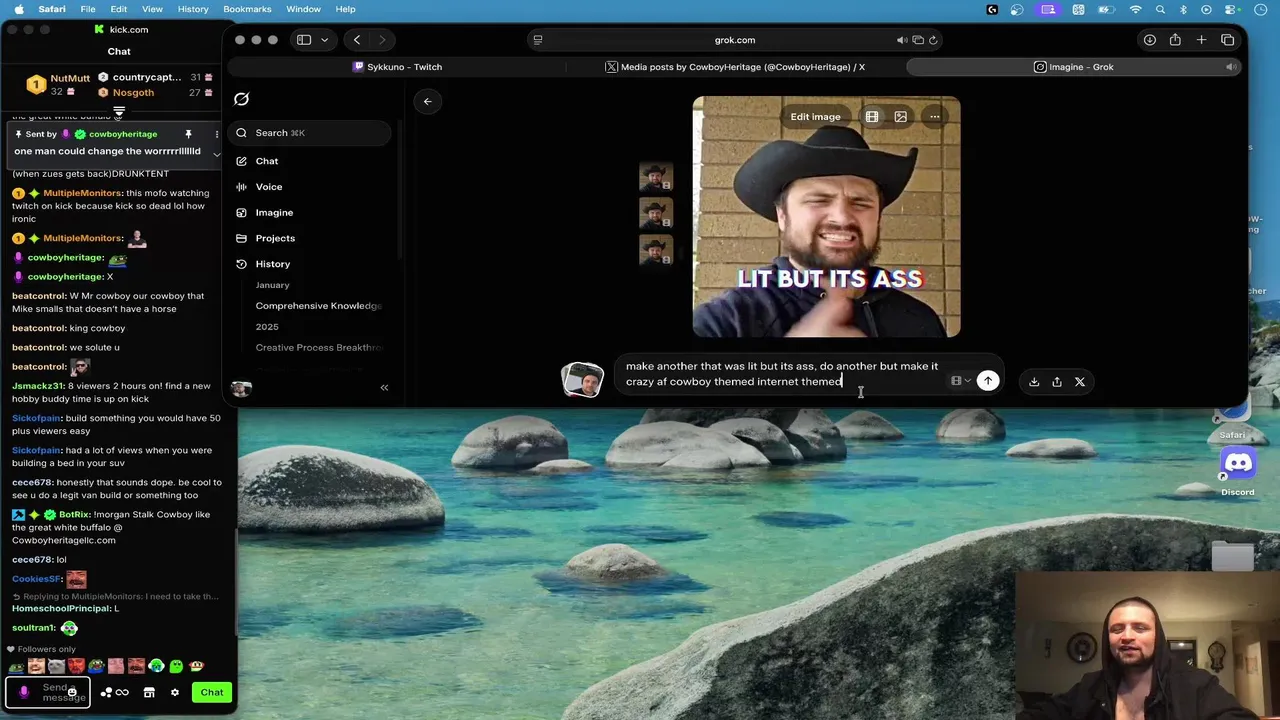Collapse Grok sidebar with double-chevron icon
The height and width of the screenshot is (720, 1280).
coord(384,387)
